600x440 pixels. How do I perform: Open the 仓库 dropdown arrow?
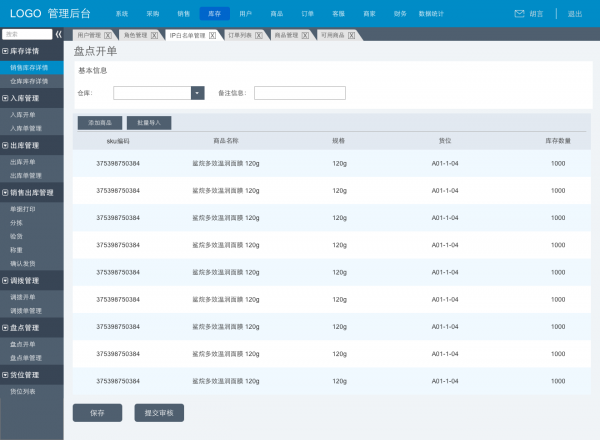pyautogui.click(x=197, y=93)
